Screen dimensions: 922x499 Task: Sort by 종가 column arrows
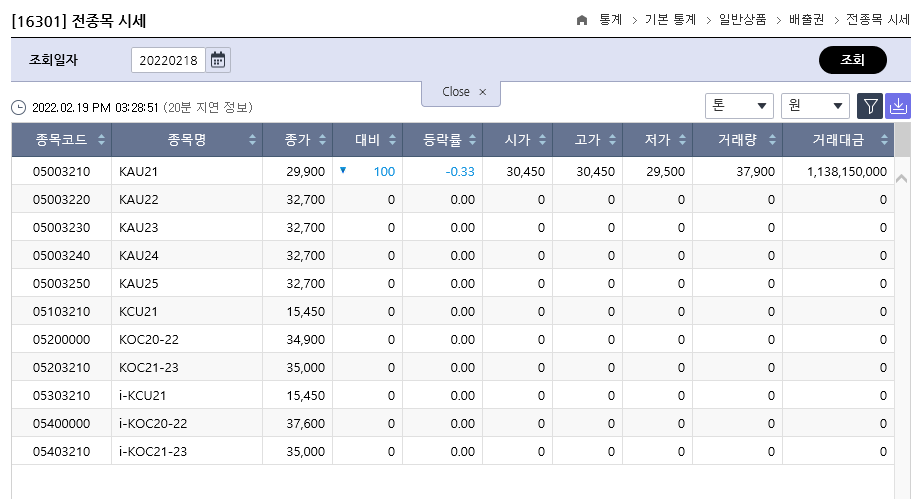tap(322, 140)
